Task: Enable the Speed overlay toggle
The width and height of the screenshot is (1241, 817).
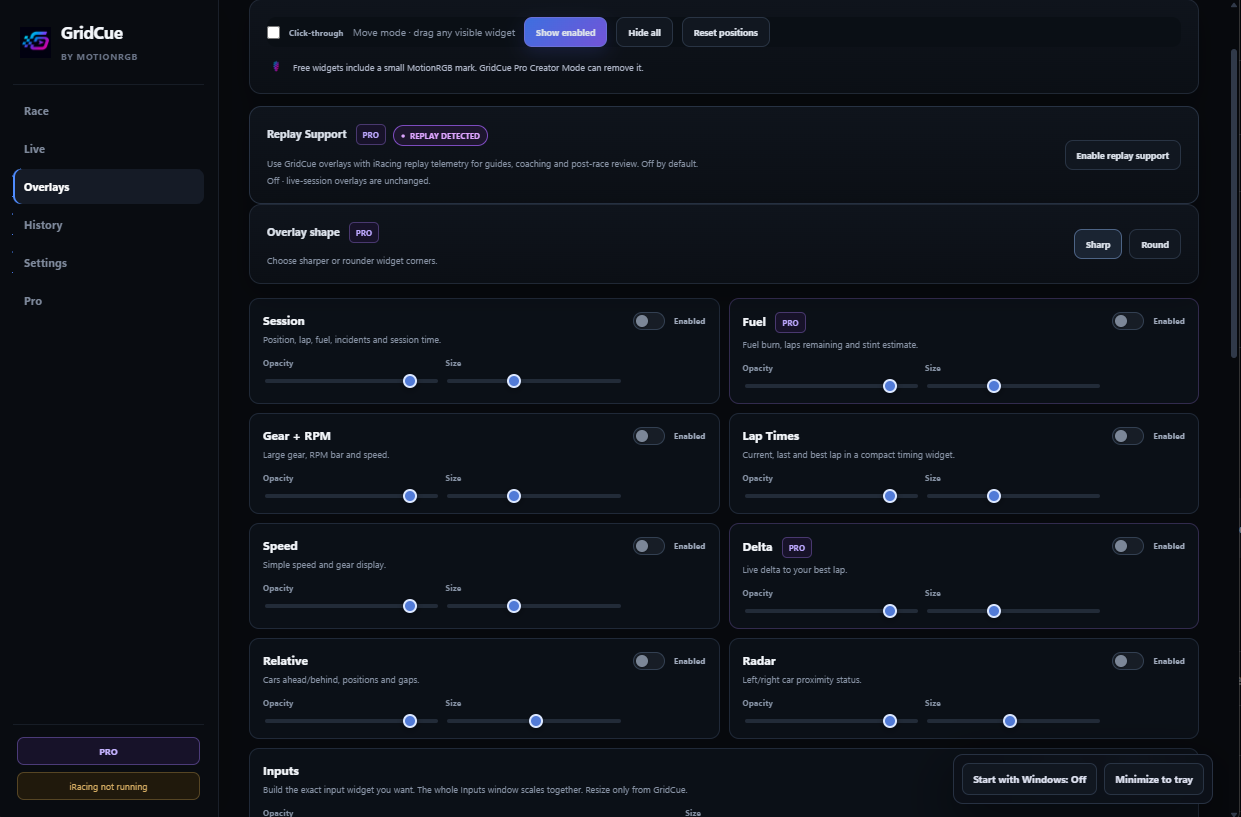Action: click(x=649, y=546)
